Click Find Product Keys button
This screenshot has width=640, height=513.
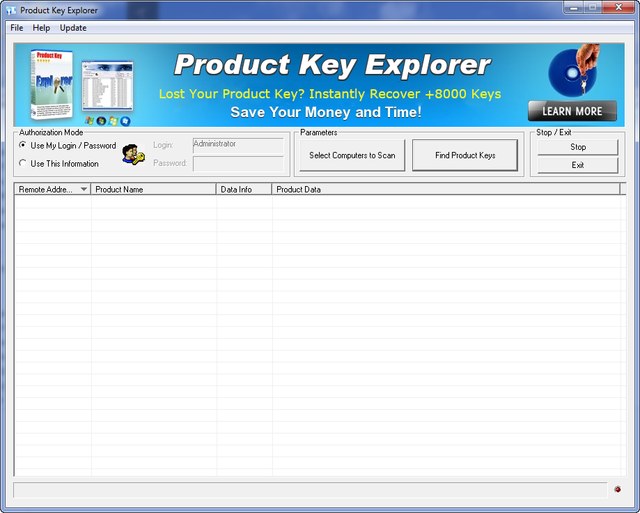click(465, 155)
